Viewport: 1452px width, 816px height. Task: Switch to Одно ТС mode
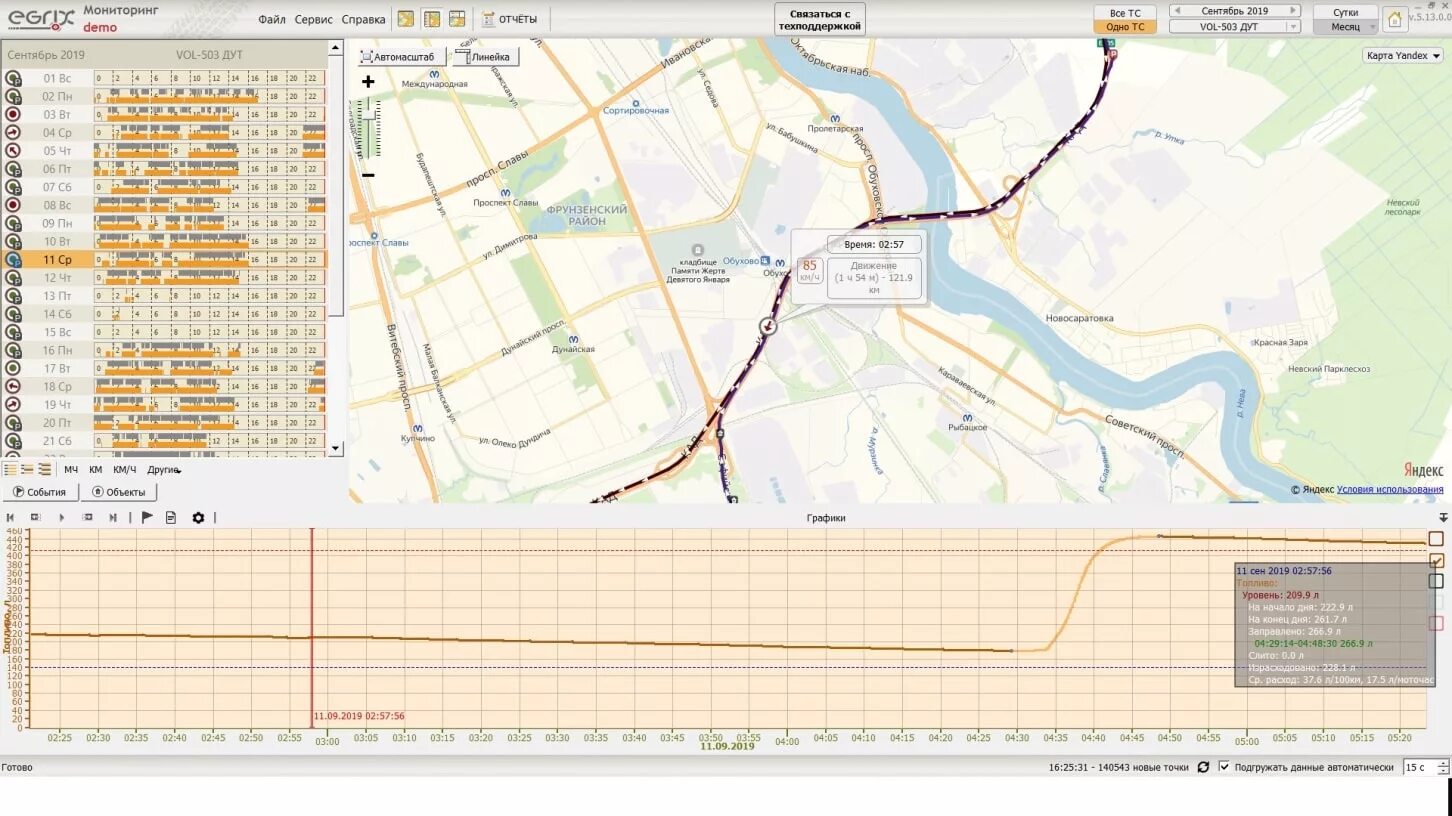click(1125, 27)
